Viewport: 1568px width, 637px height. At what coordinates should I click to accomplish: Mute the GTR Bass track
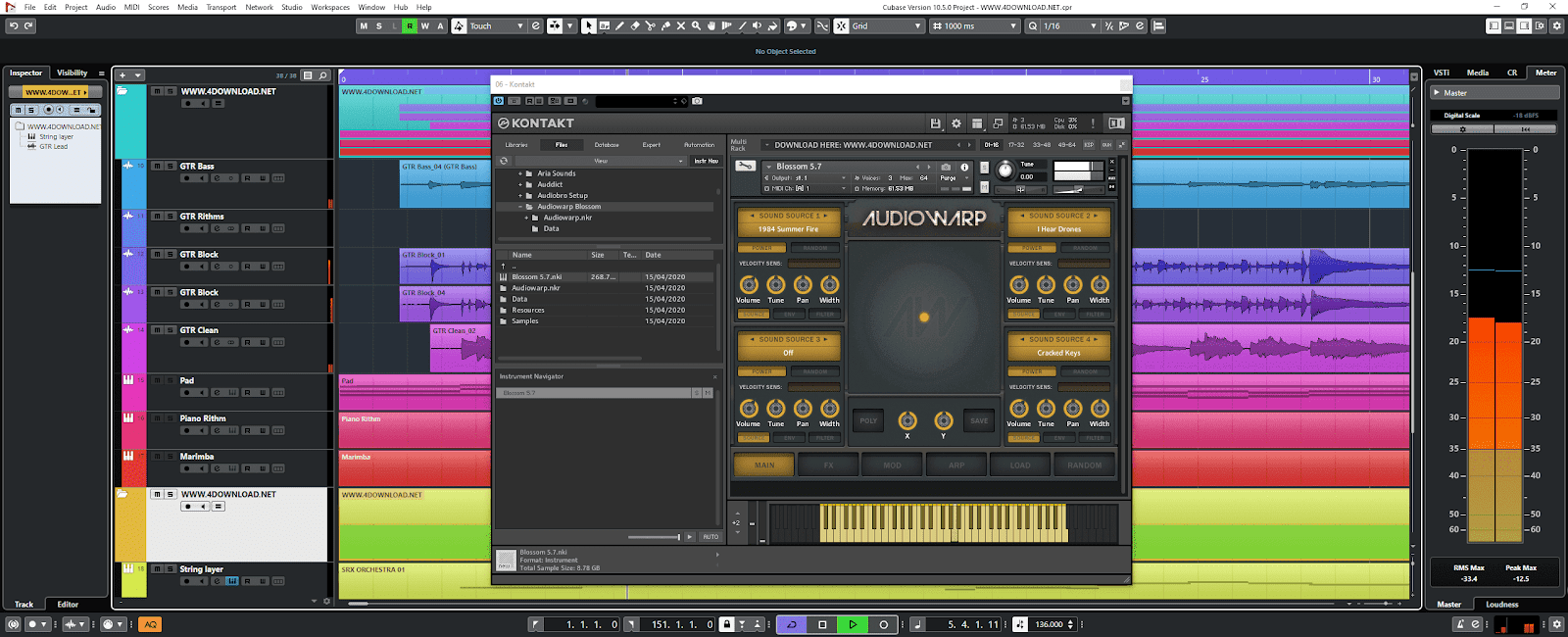pyautogui.click(x=157, y=167)
